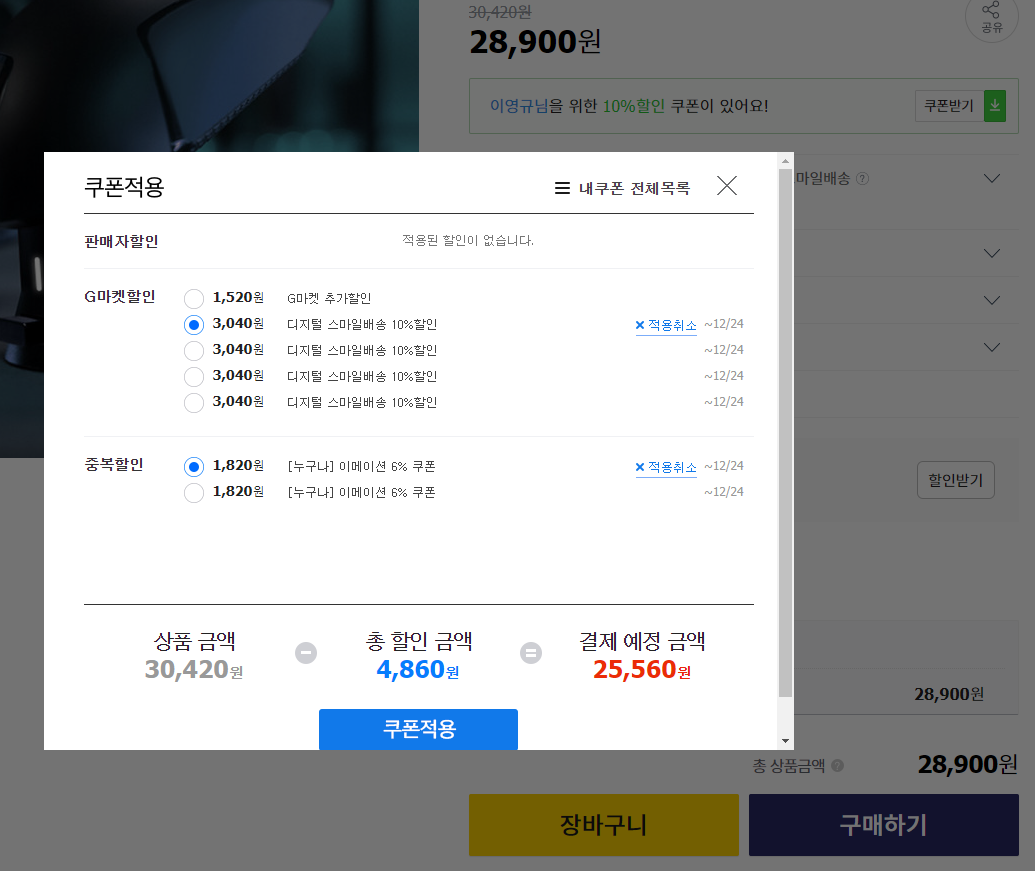Click the dialog scrollbar up arrow
The height and width of the screenshot is (871, 1035).
click(x=785, y=161)
